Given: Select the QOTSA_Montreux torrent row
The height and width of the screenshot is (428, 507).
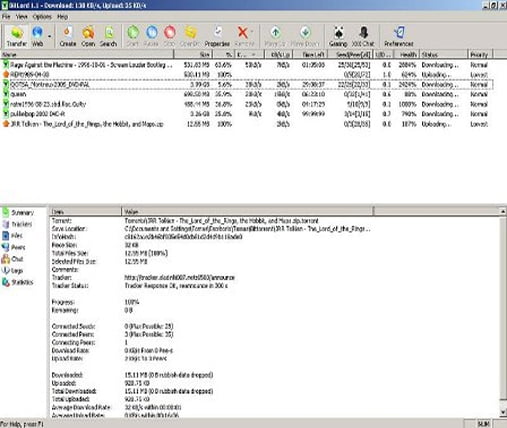Looking at the screenshot, I should 247,85.
